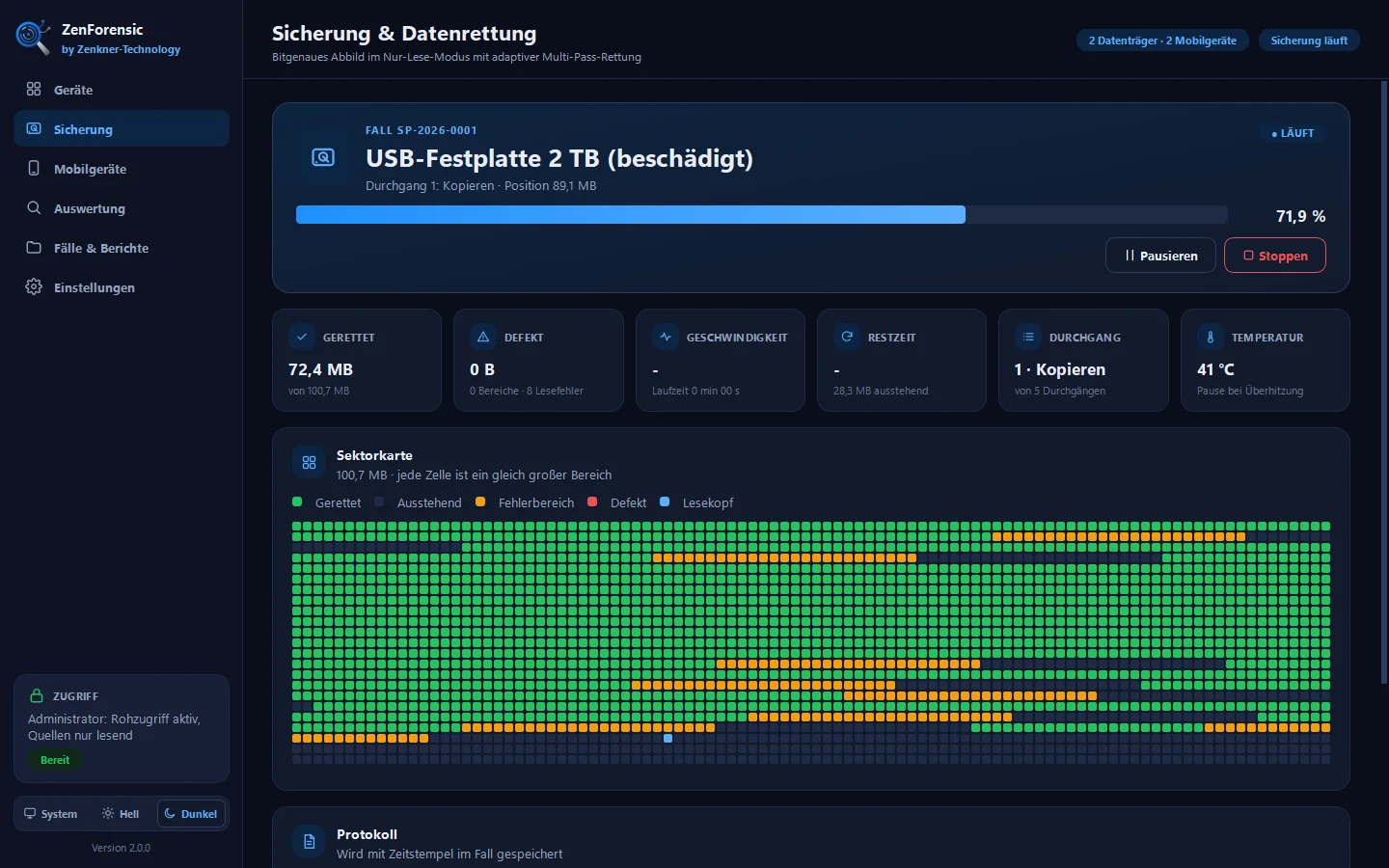Click the Mobilgeräte phone icon

tap(34, 168)
